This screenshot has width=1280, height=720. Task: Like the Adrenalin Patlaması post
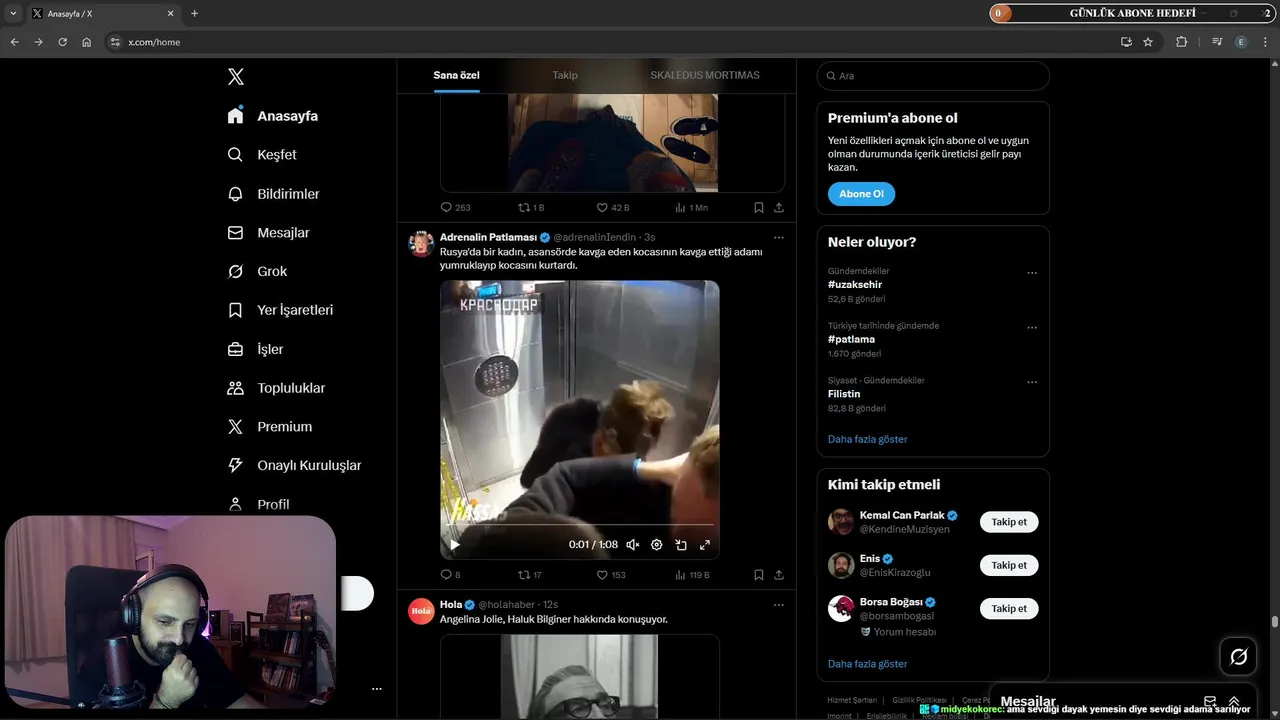tap(611, 575)
